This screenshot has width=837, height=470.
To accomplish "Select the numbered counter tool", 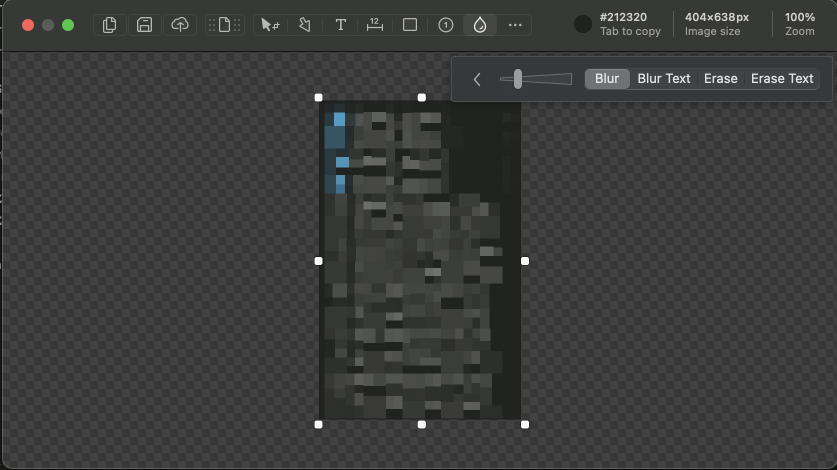I will click(x=446, y=25).
